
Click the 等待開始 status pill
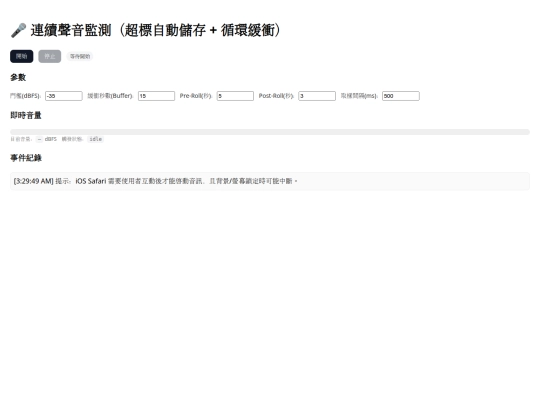tap(80, 56)
